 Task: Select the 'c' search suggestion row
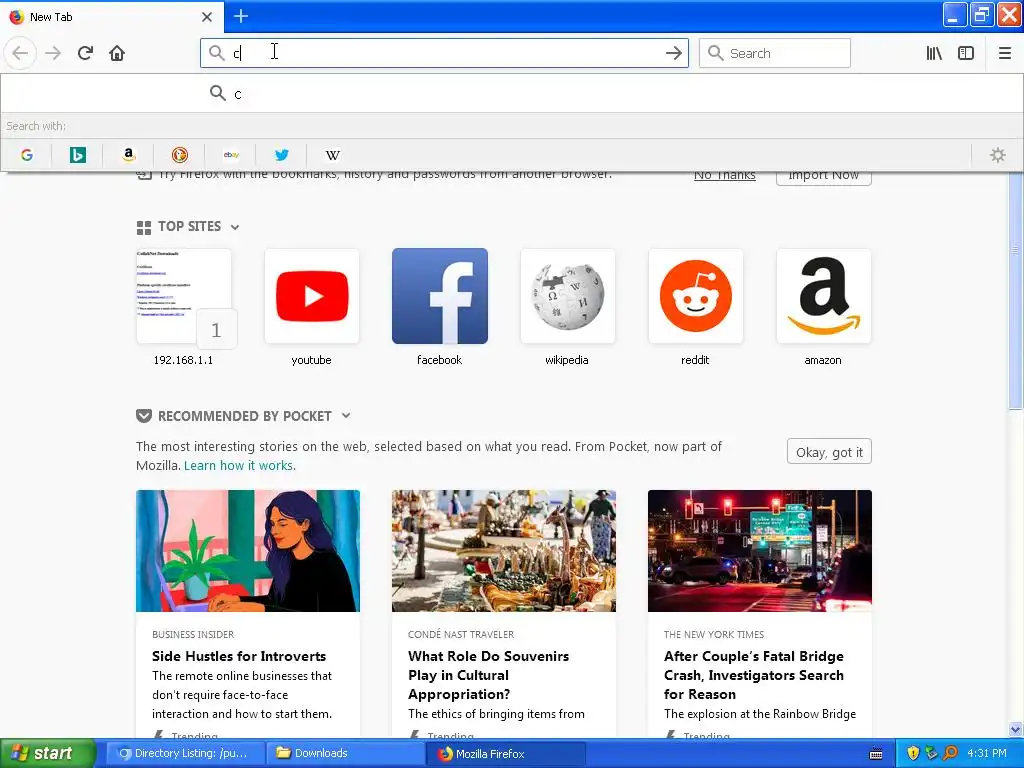tap(511, 93)
